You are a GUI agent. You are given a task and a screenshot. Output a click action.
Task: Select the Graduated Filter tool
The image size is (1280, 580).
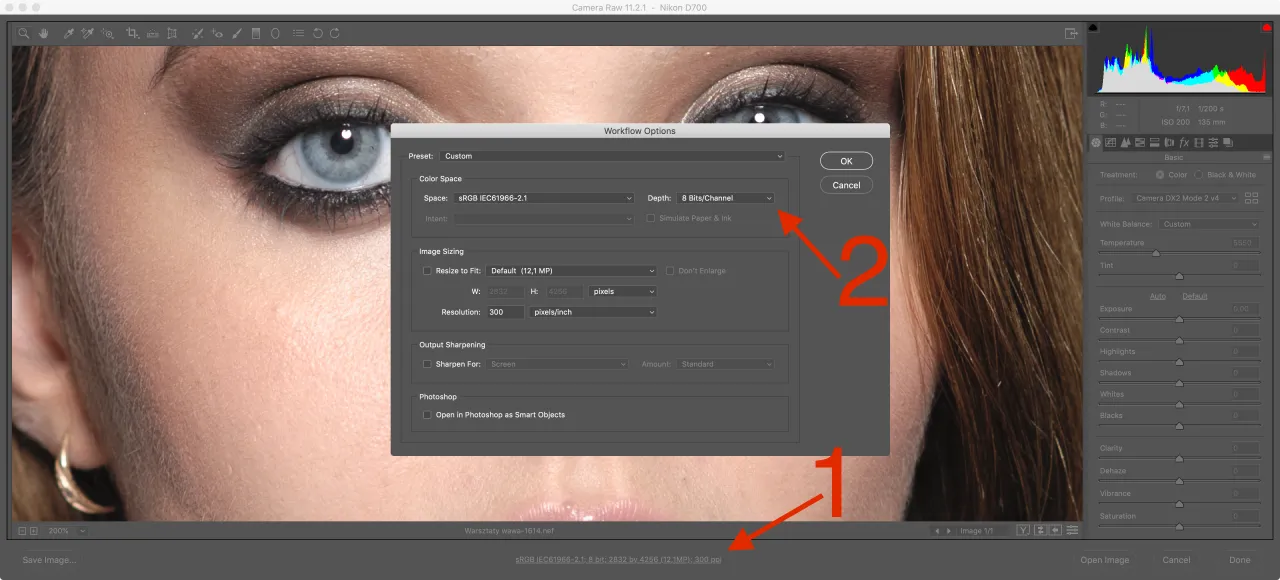point(256,33)
